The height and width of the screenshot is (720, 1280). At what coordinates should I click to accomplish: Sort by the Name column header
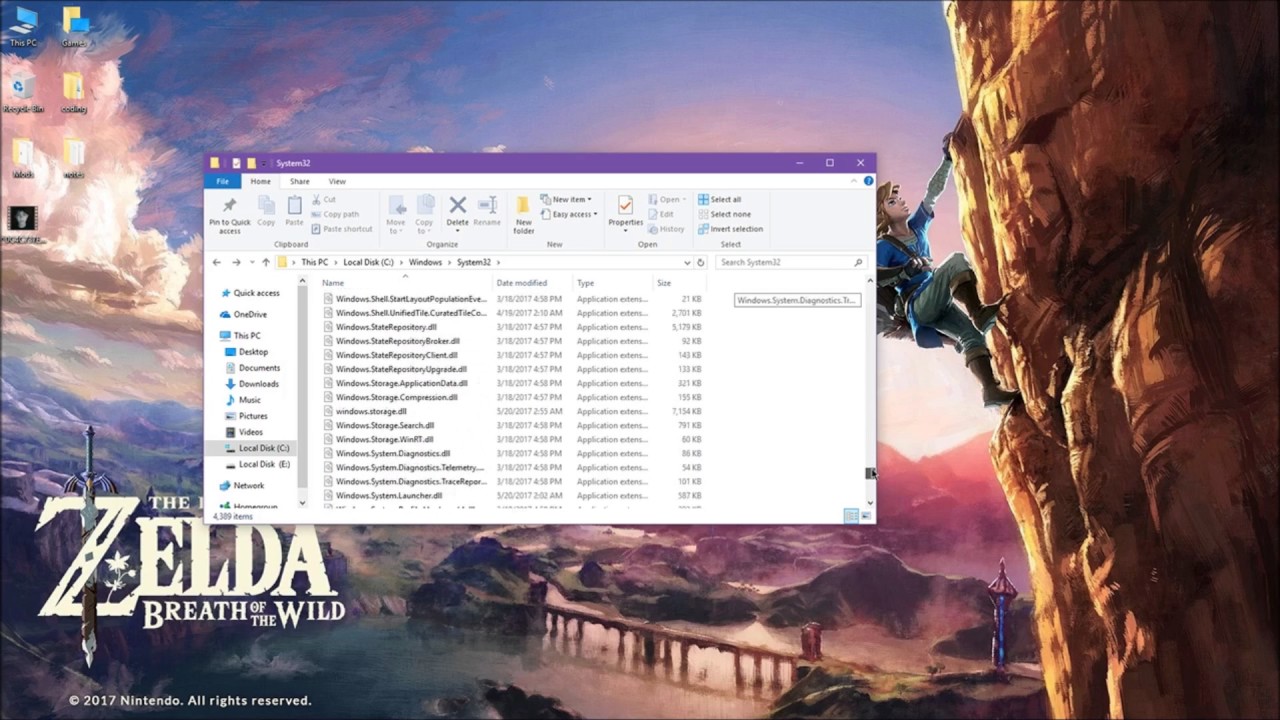(x=405, y=283)
